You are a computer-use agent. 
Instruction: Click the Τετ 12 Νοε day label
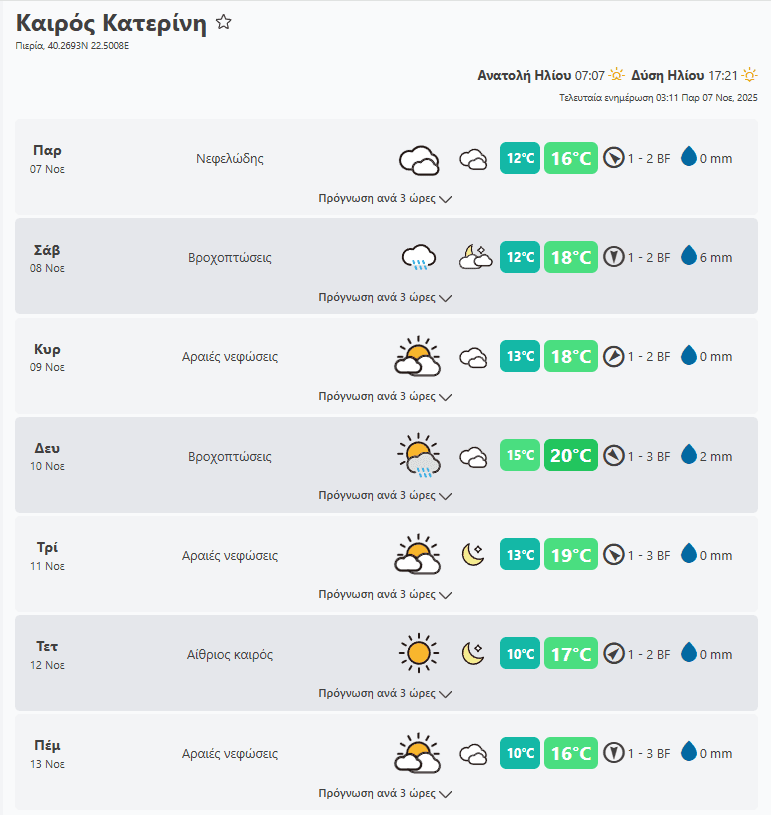click(47, 654)
